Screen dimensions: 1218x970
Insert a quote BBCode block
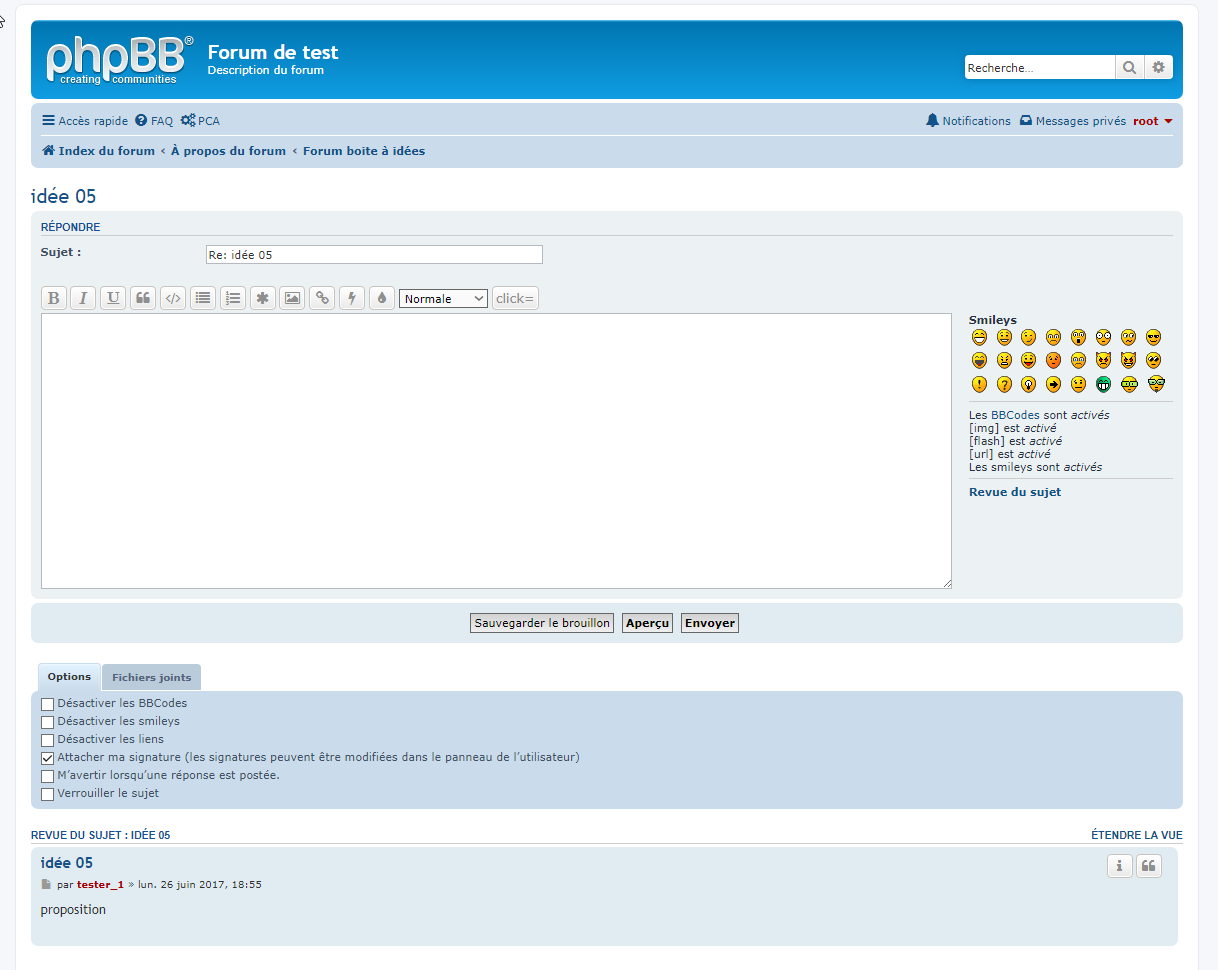click(143, 298)
